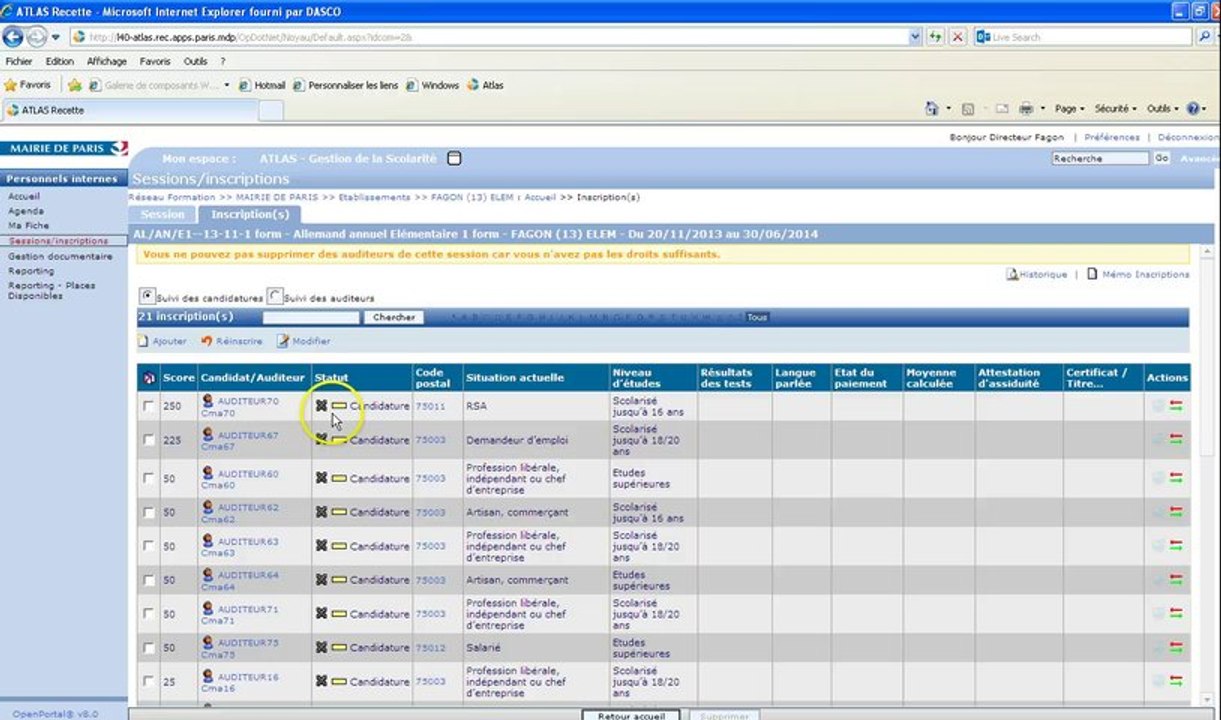The height and width of the screenshot is (720, 1221).
Task: Select Suivi des auditeurs radio button
Action: pyautogui.click(x=275, y=296)
